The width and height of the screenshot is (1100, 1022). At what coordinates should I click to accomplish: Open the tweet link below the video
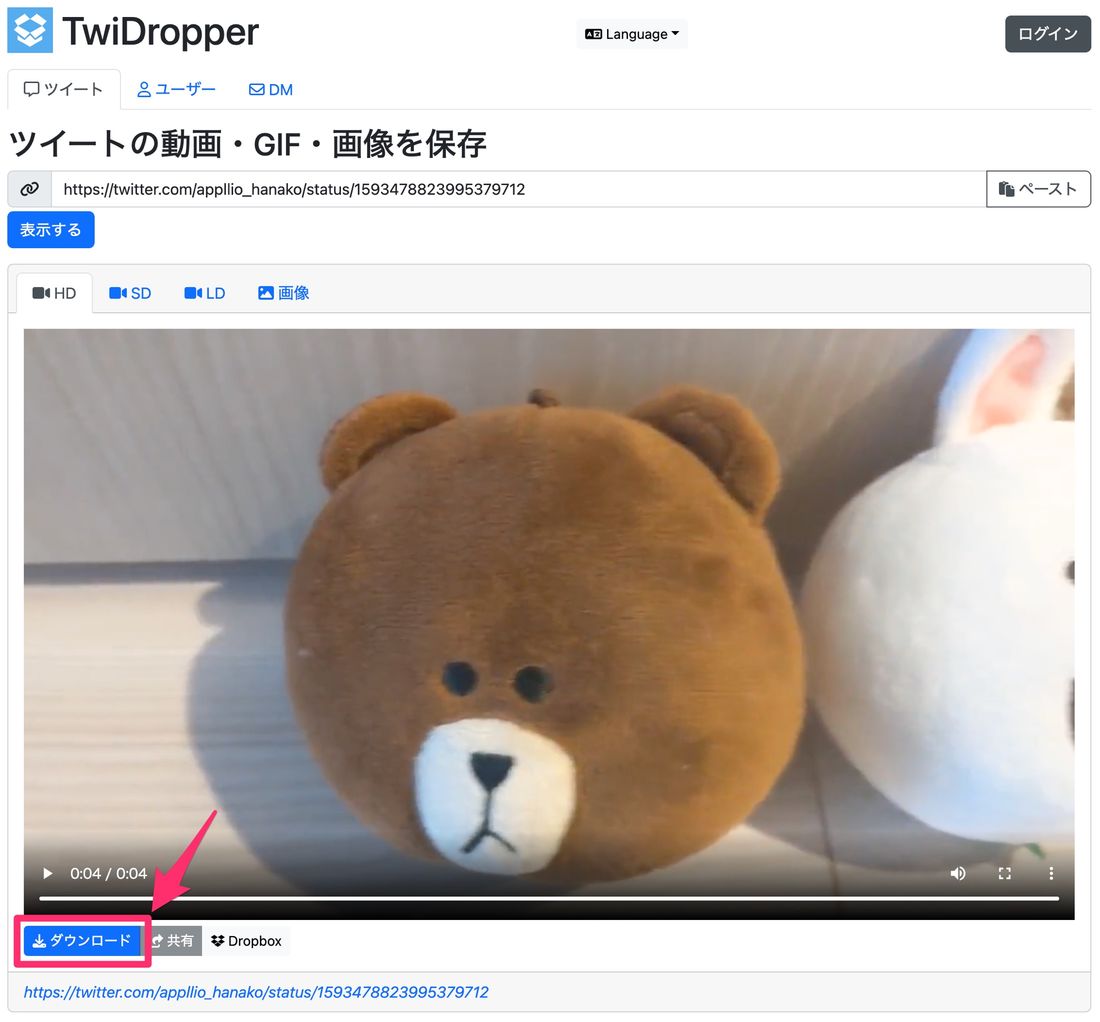pos(256,992)
